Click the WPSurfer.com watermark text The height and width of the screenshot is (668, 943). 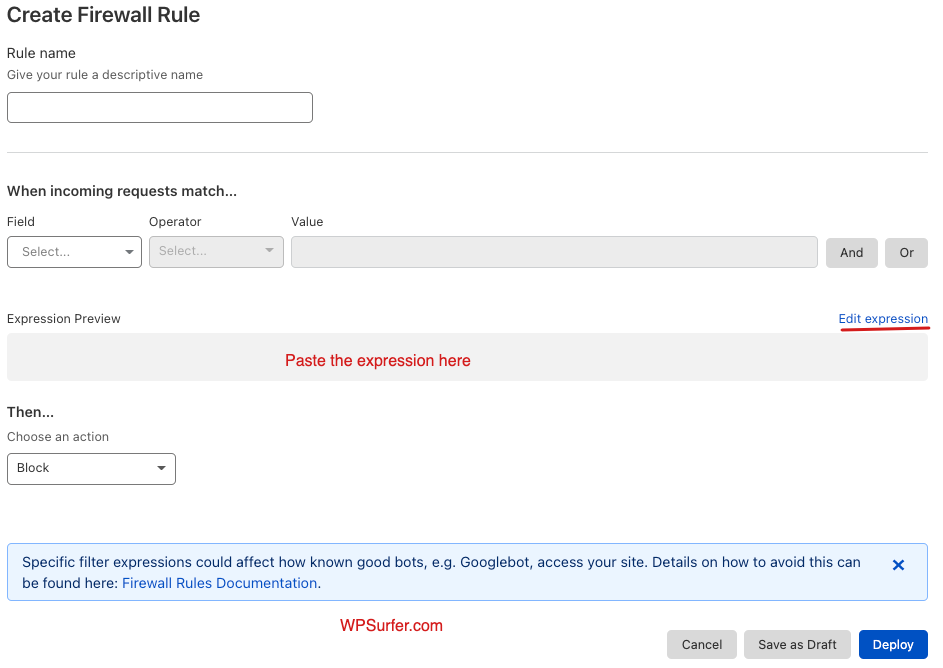[391, 626]
